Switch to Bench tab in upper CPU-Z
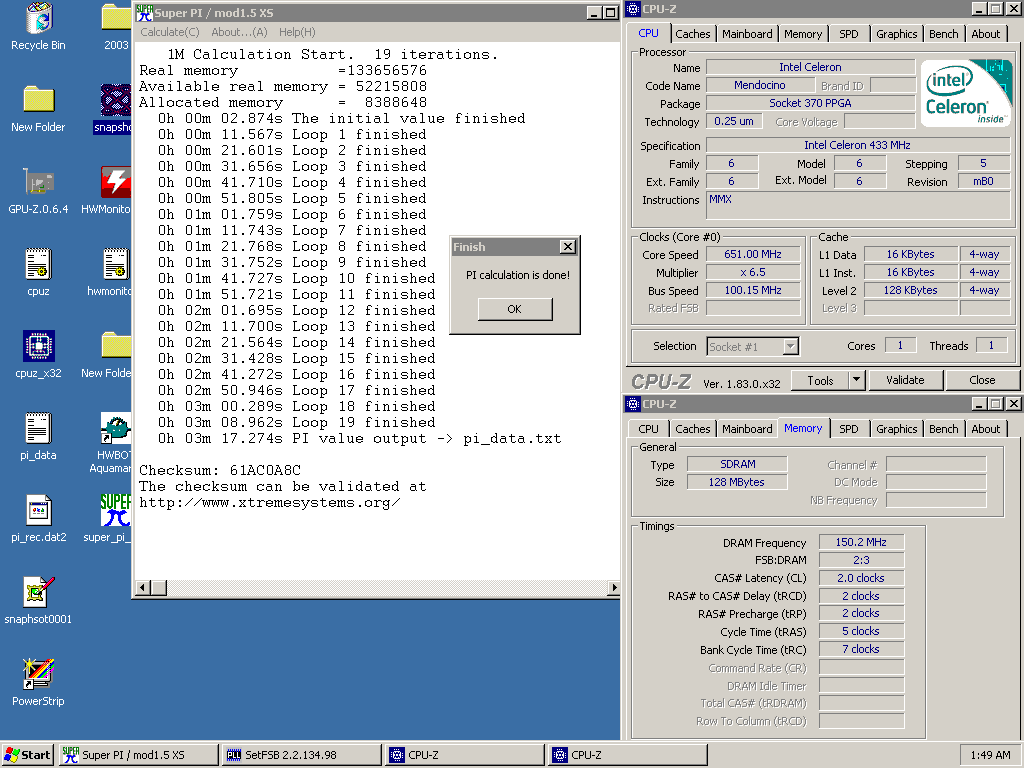The image size is (1024, 768). pos(943,34)
